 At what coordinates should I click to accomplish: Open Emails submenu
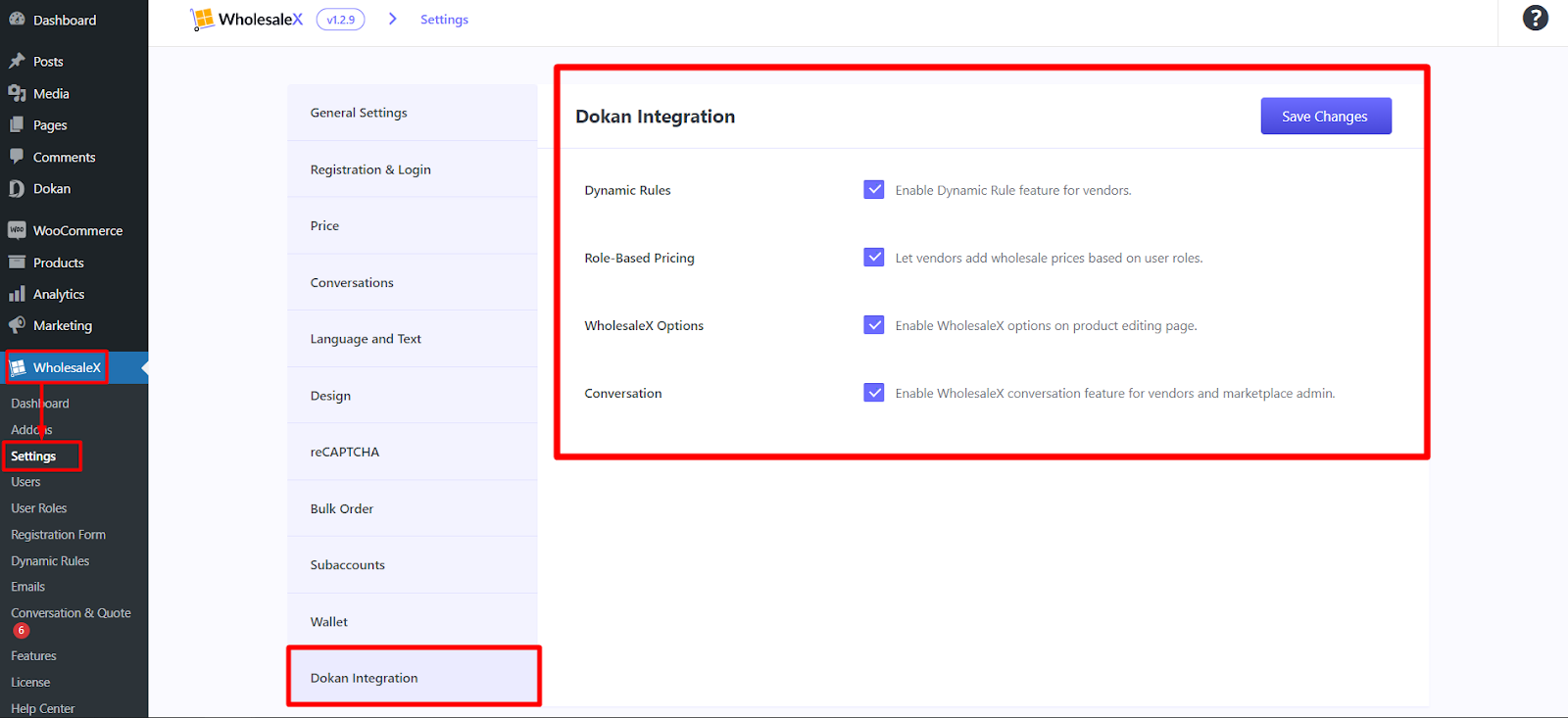[x=27, y=587]
